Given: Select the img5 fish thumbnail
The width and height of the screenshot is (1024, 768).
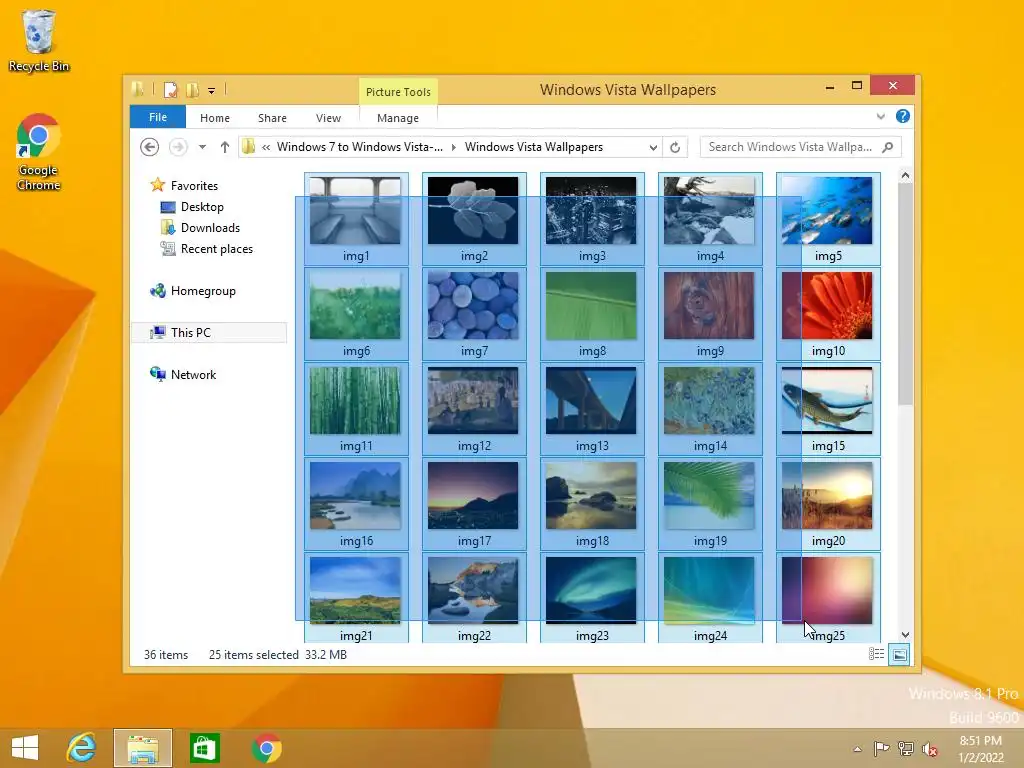Looking at the screenshot, I should (x=827, y=211).
